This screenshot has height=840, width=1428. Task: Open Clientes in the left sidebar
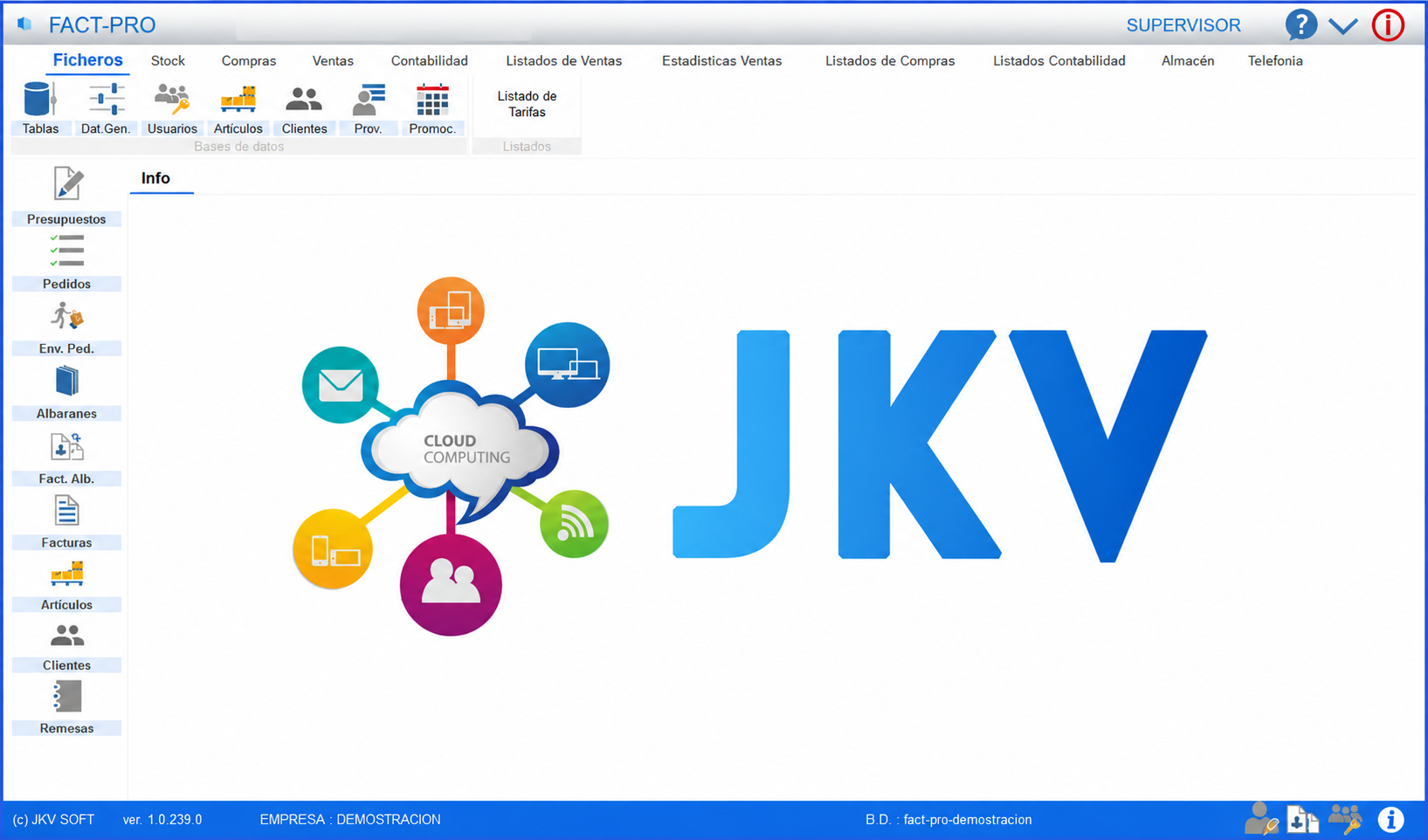point(66,646)
